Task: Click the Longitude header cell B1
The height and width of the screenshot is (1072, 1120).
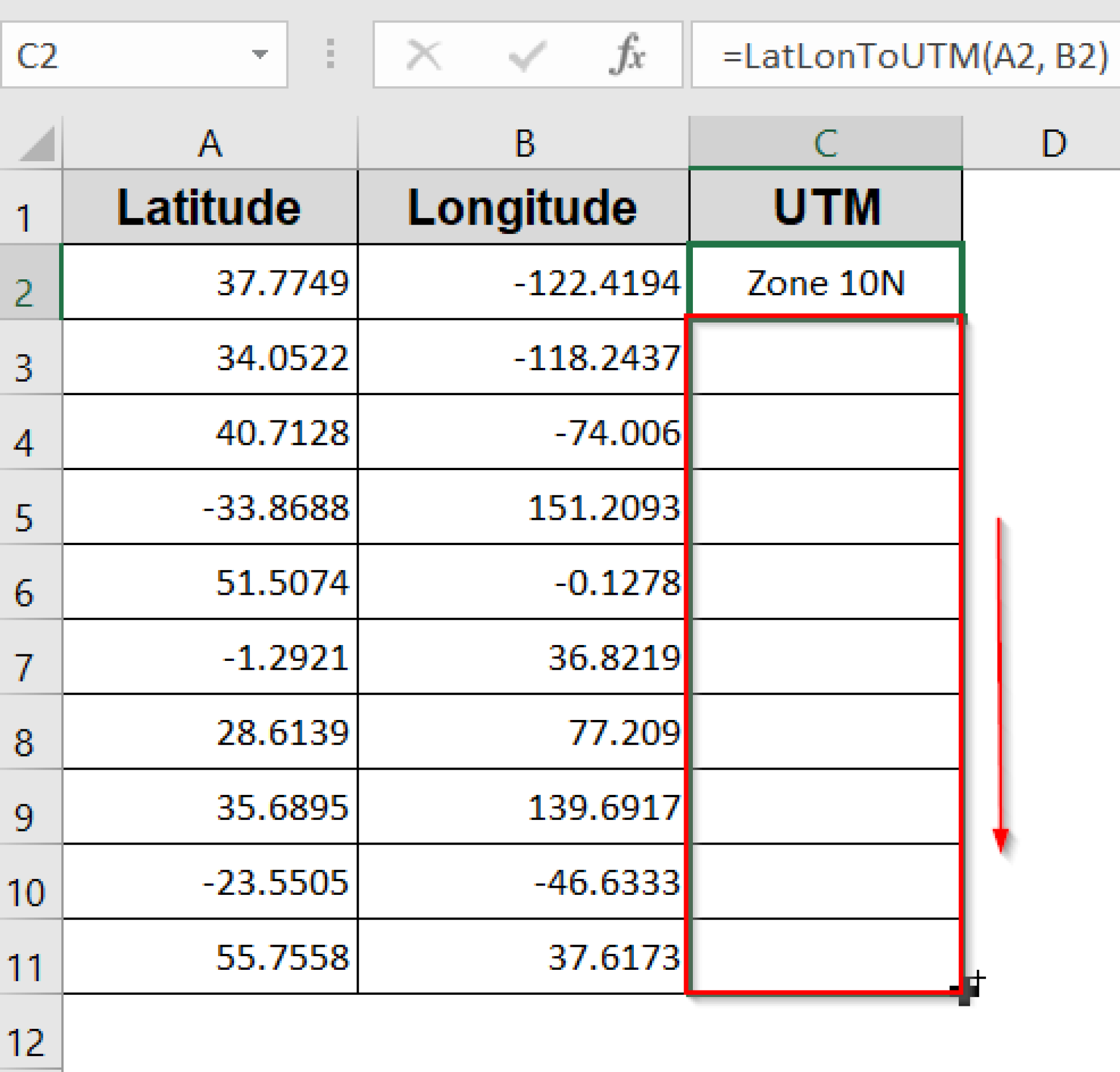Action: [x=523, y=207]
